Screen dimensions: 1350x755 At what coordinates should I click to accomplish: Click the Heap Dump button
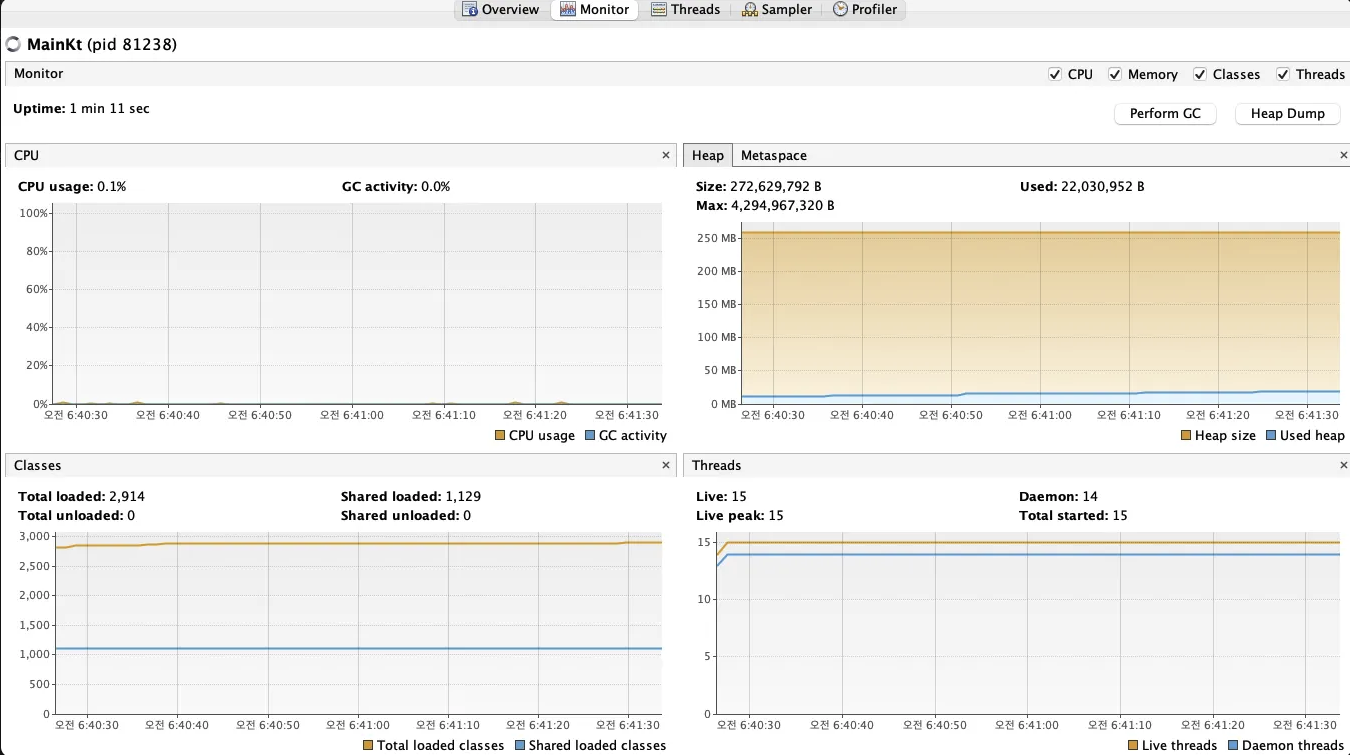[x=1287, y=114]
